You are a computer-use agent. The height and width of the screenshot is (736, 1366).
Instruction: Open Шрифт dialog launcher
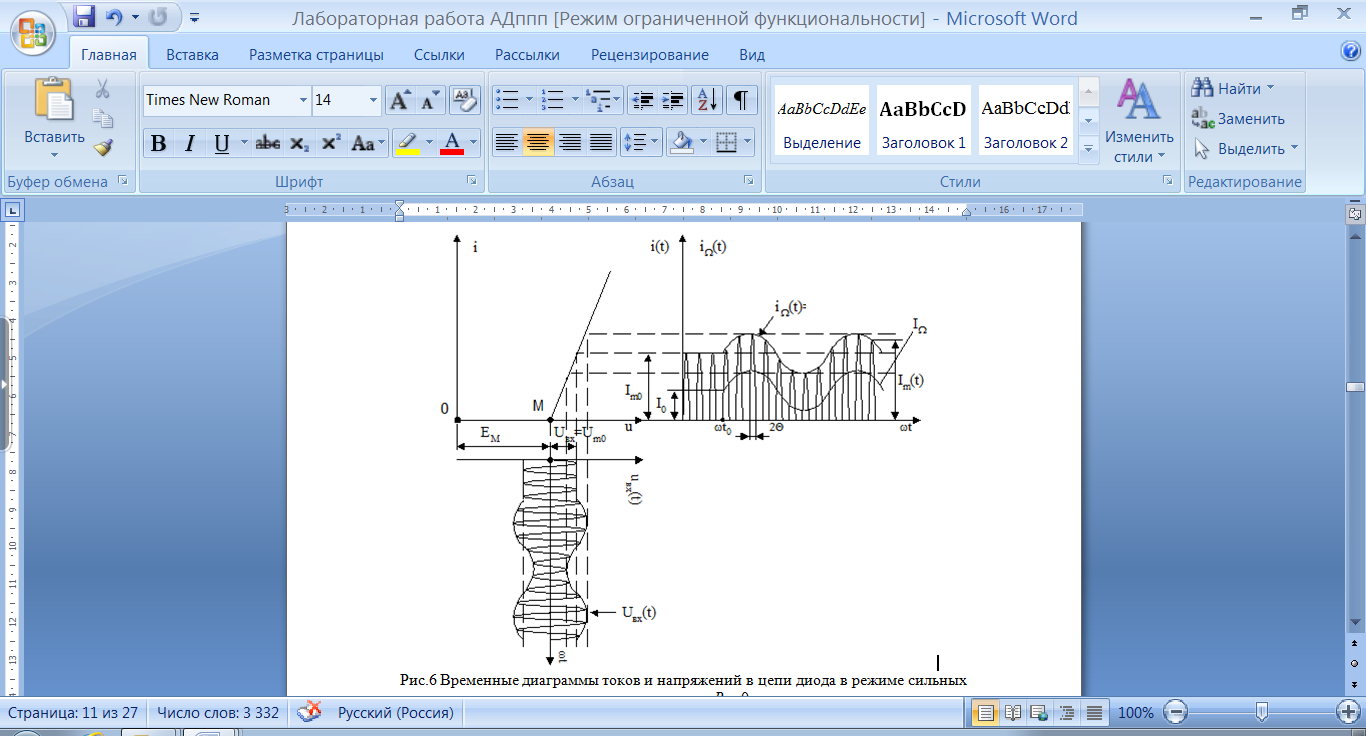(x=471, y=181)
